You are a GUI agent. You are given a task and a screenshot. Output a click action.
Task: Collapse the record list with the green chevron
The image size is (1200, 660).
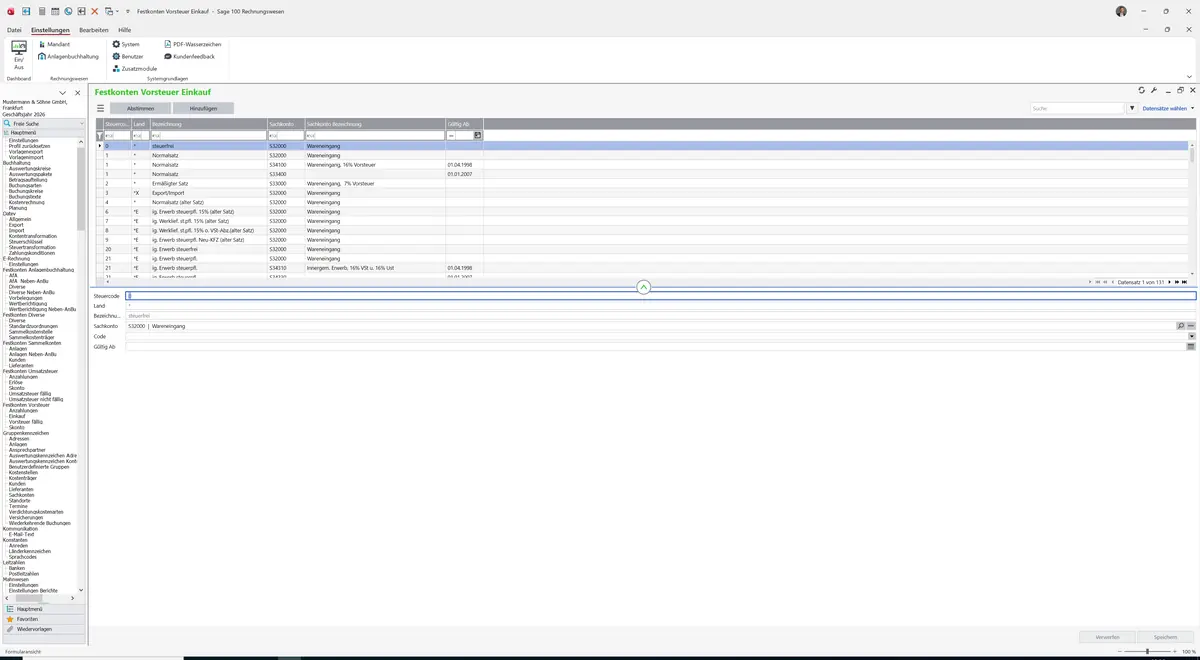pos(643,287)
